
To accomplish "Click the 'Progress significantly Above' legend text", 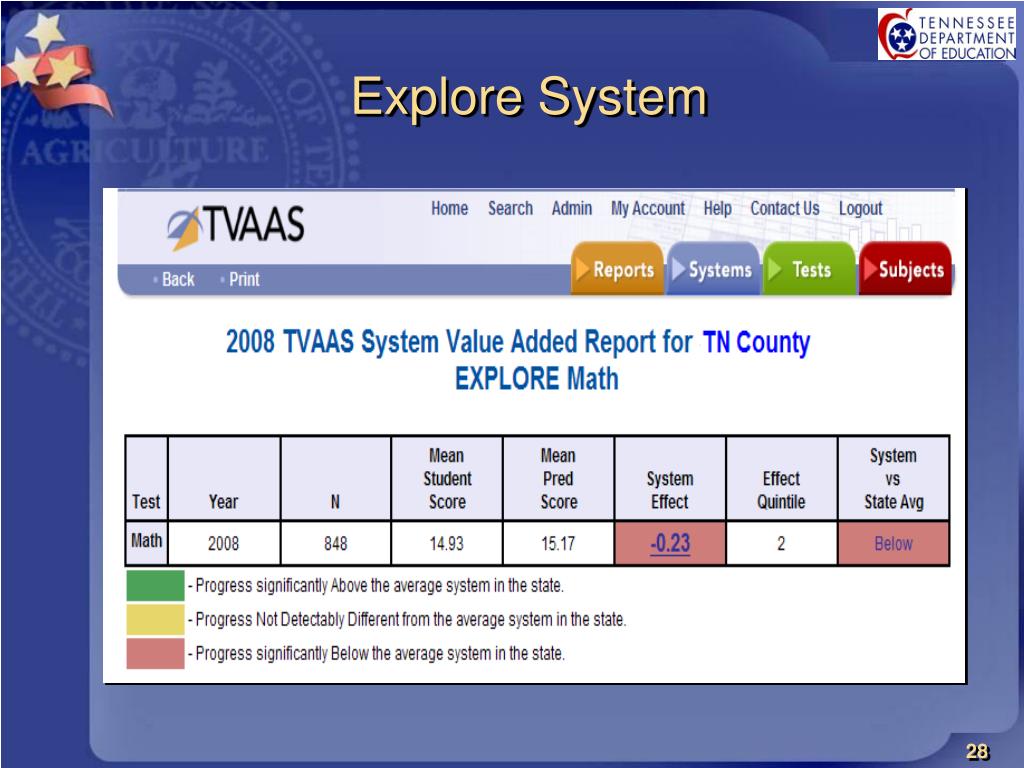I will pyautogui.click(x=379, y=585).
